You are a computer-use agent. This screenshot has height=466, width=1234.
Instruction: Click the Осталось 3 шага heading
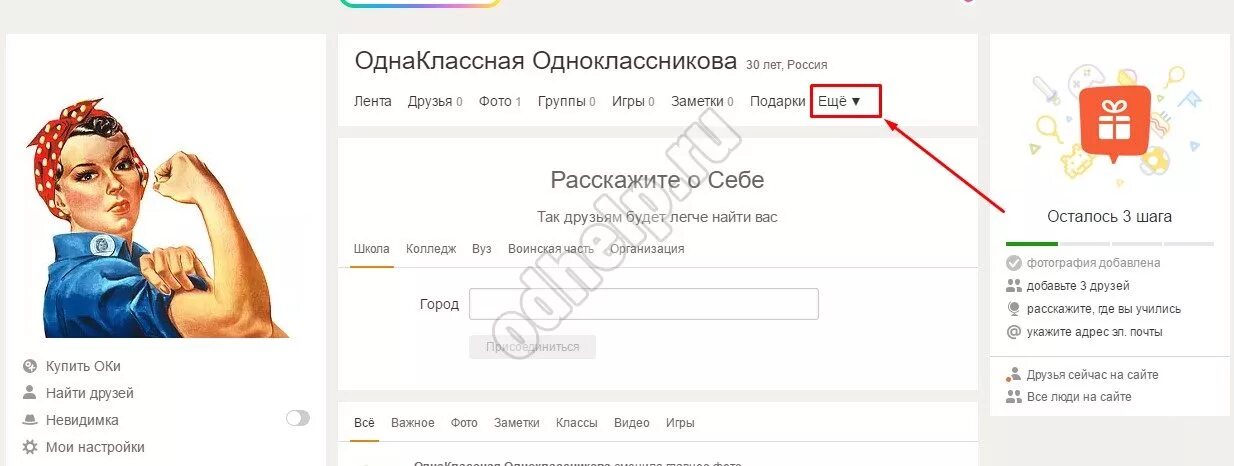pos(1109,216)
